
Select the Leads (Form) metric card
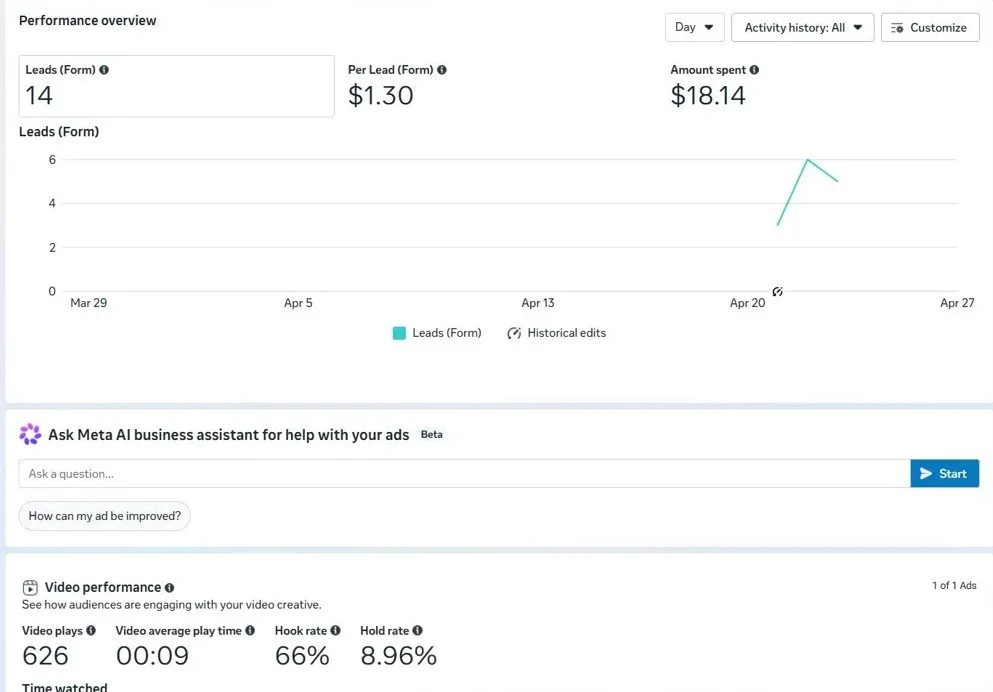[x=177, y=86]
